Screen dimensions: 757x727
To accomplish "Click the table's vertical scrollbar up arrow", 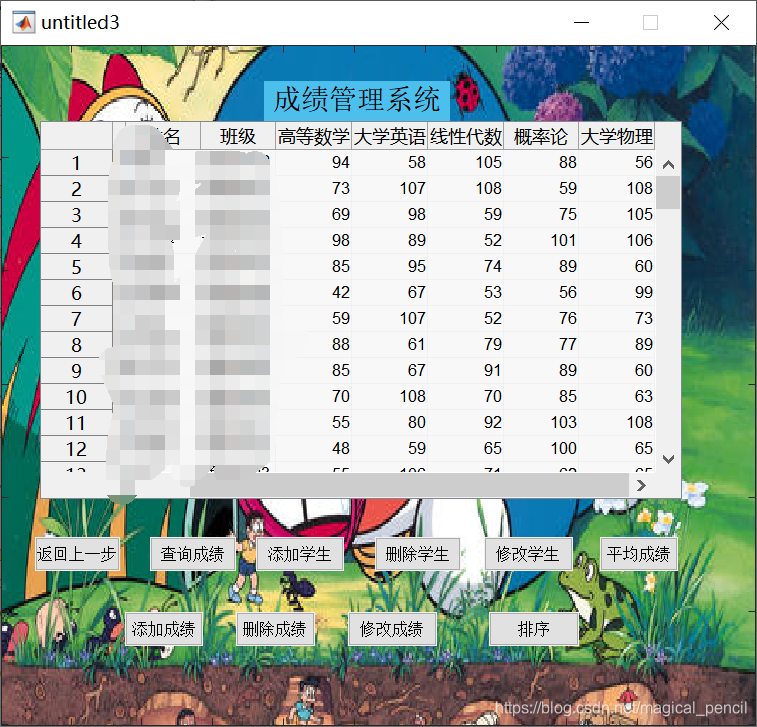I will point(668,165).
